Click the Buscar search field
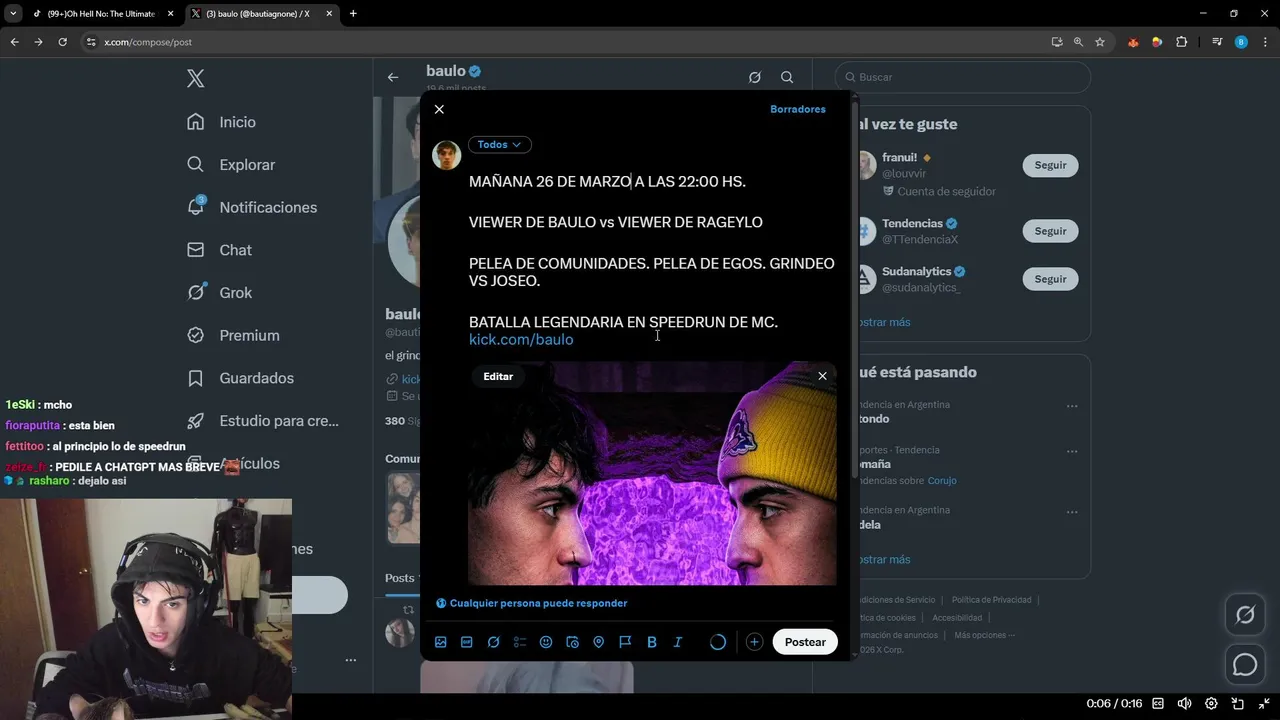Screen dimensions: 1280x720 click(x=962, y=77)
